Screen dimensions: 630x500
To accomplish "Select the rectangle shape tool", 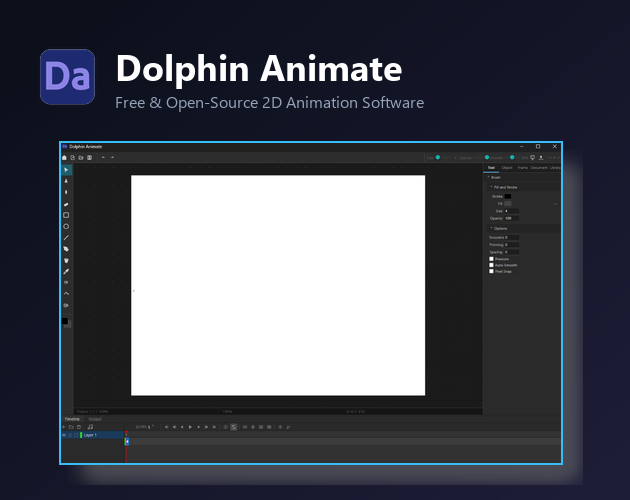I will [66, 215].
